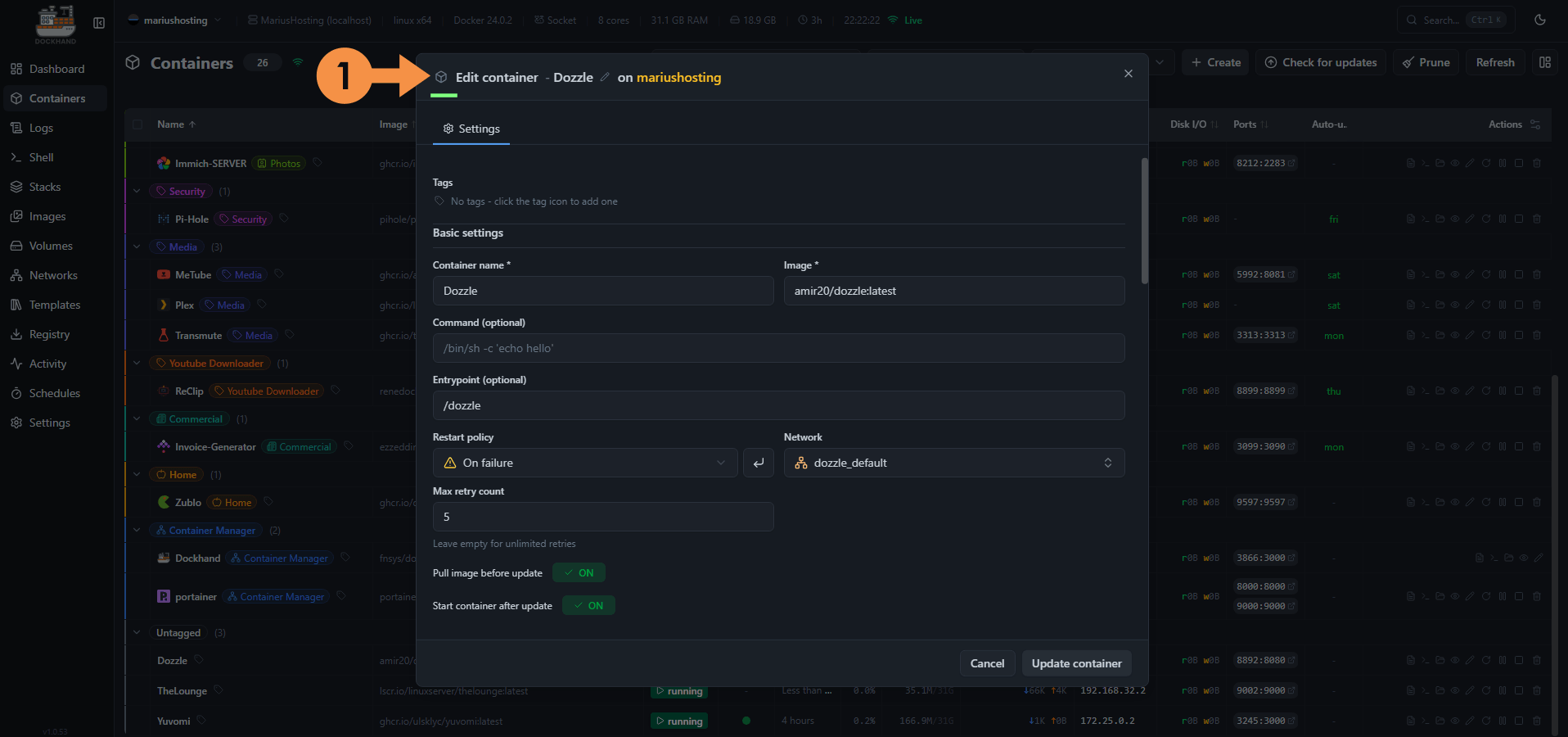Image resolution: width=1568 pixels, height=737 pixels.
Task: Click the pencil icon next to Dozzle title
Action: pyautogui.click(x=605, y=77)
